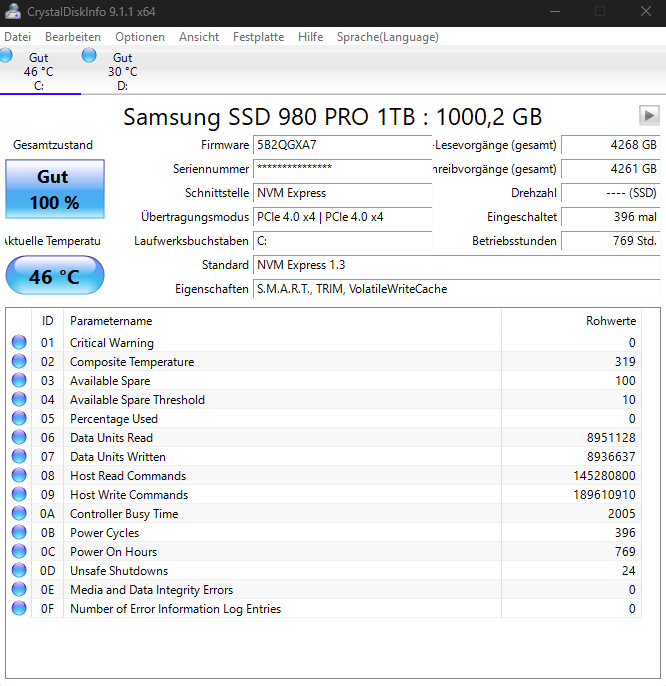The image size is (666, 686).
Task: Open the Sprache(Language) menu
Action: click(388, 37)
